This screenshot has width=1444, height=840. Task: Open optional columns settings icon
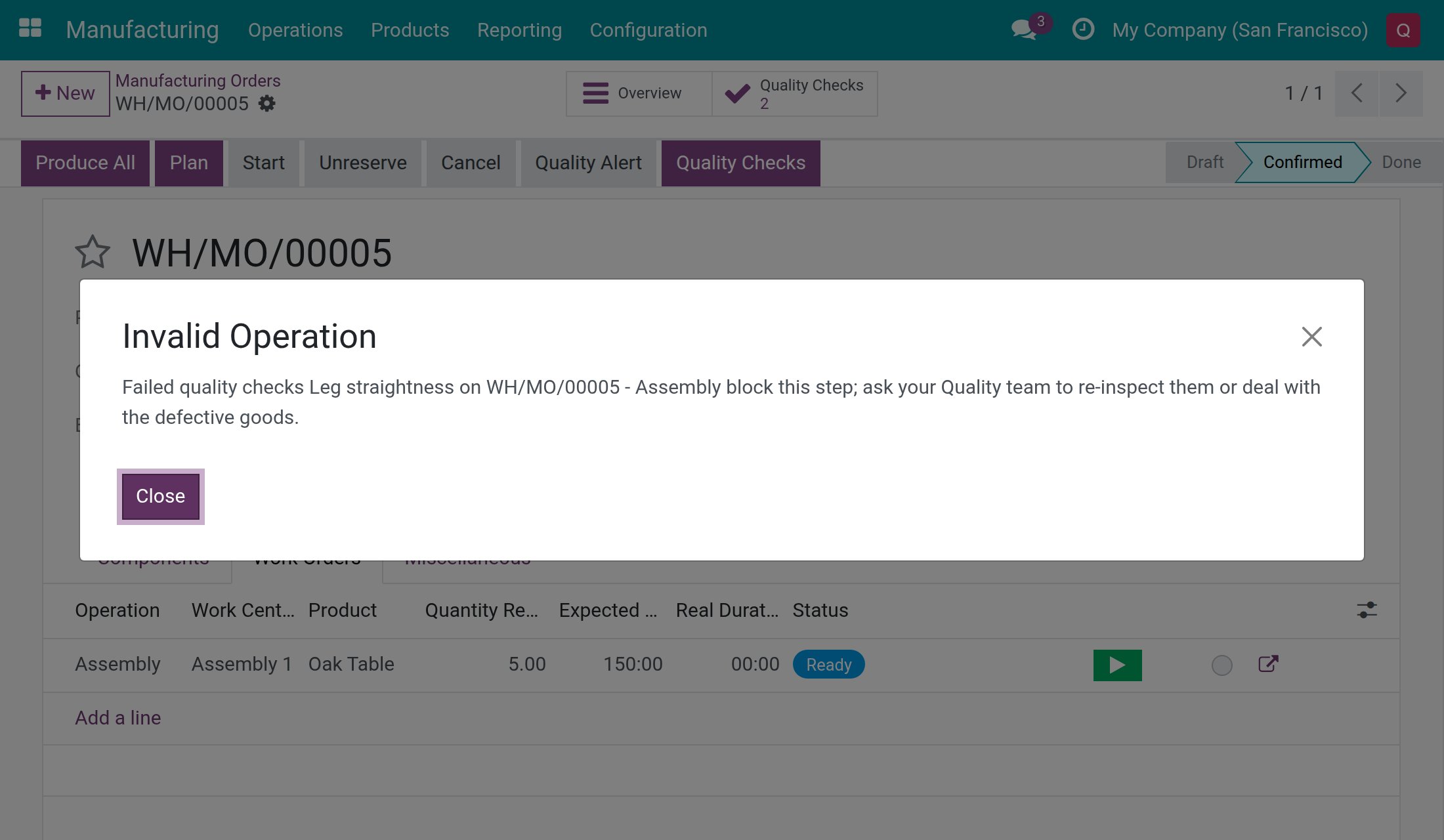[x=1367, y=610]
